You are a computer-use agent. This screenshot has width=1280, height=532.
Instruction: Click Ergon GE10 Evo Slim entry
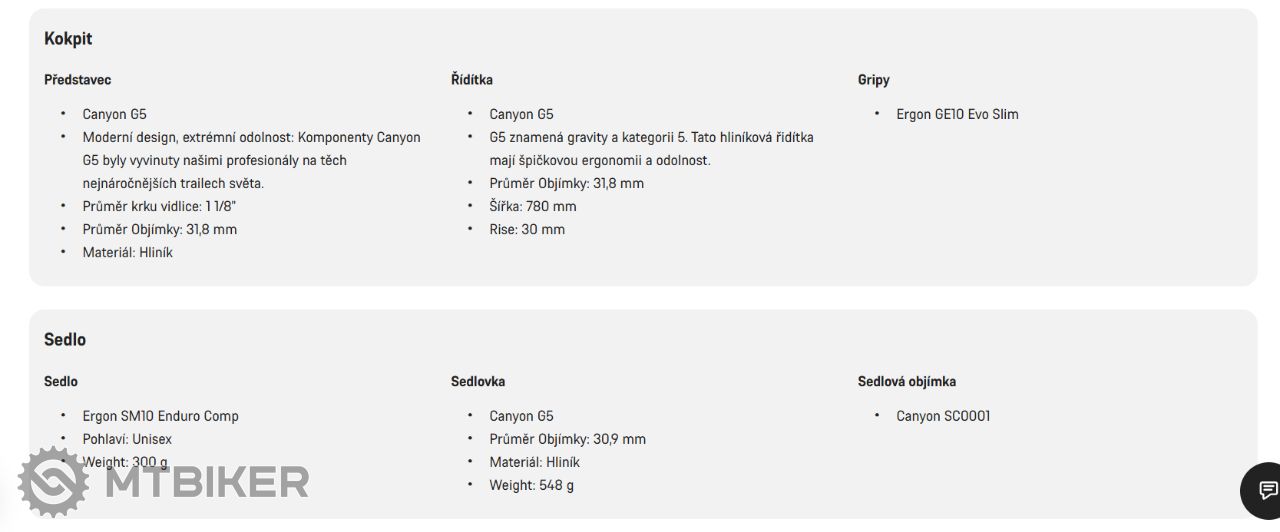[x=957, y=114]
